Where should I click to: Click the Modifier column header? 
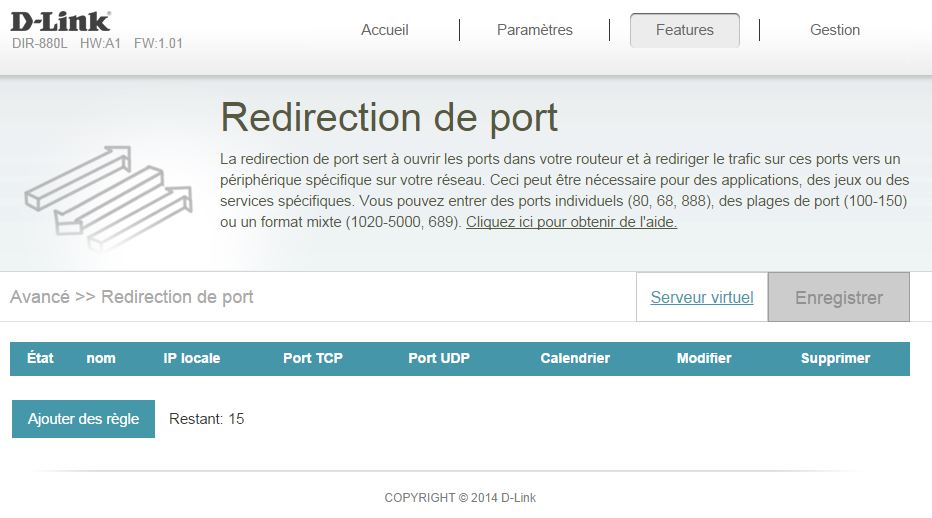coord(704,358)
